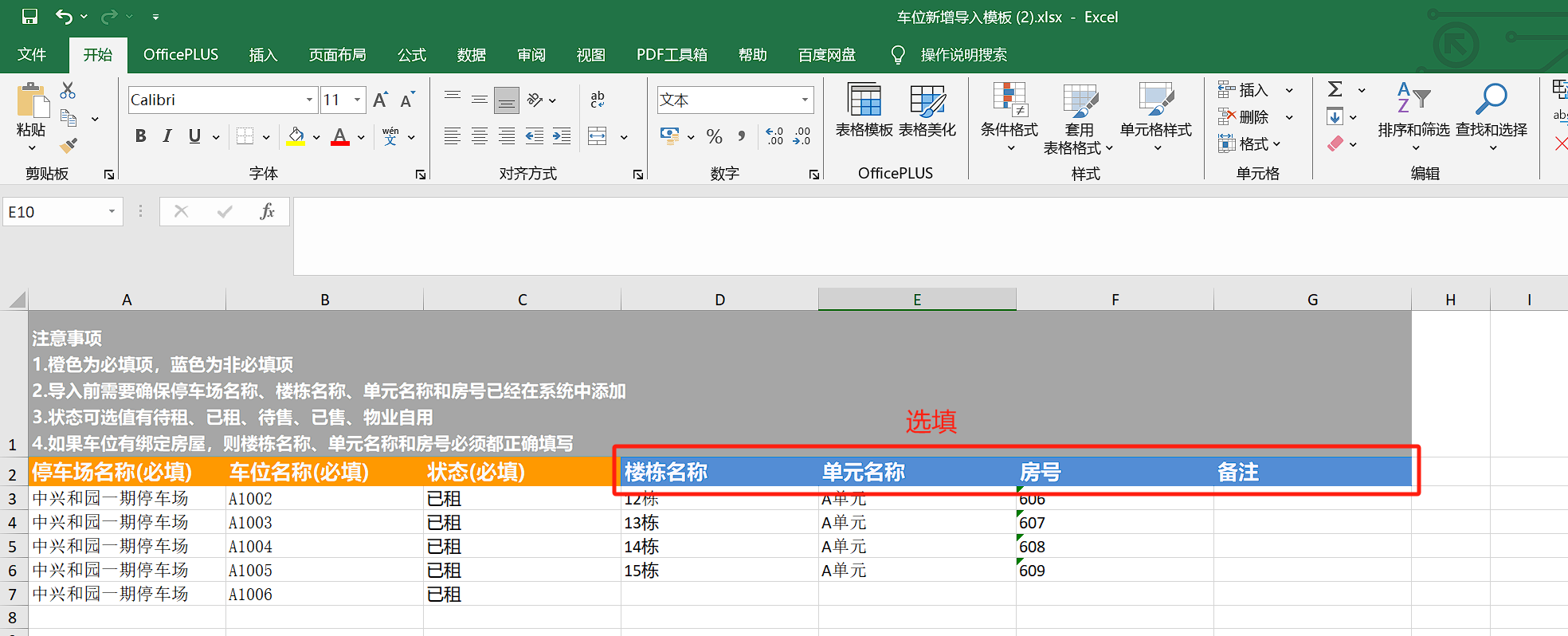
Task: Open the Calibri font name dropdown
Action: coord(309,100)
